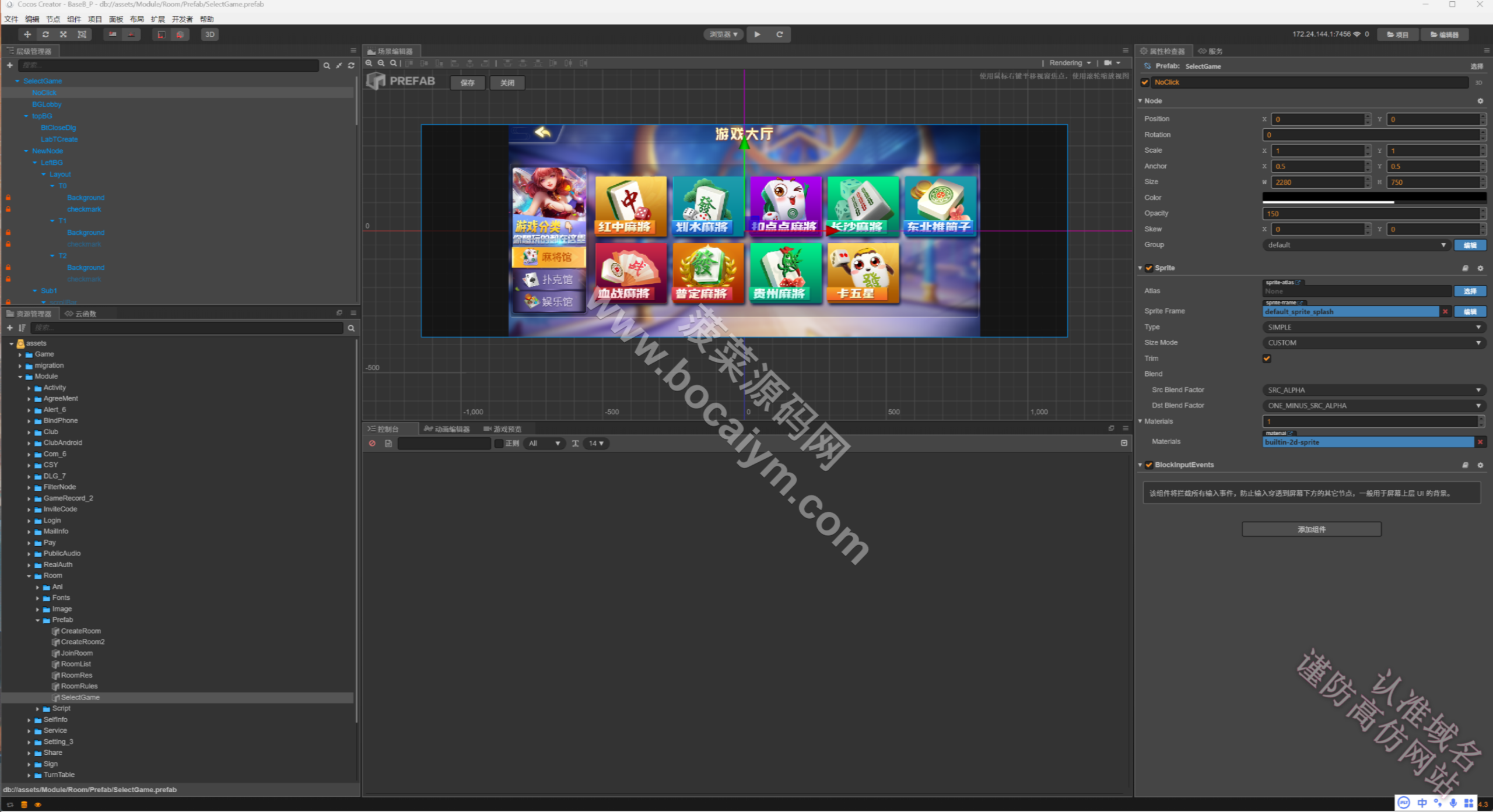Open the 节点 menu

(x=53, y=19)
